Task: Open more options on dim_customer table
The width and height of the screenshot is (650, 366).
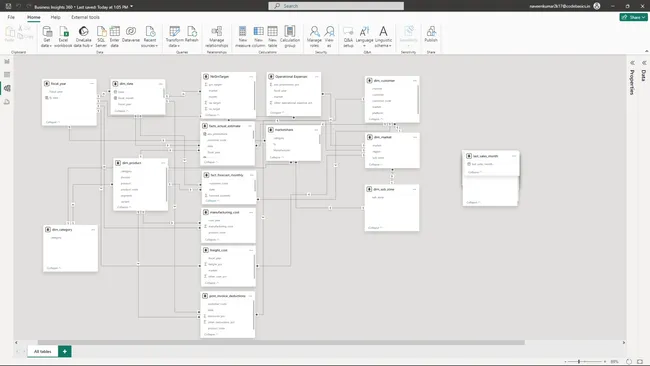Action: coord(415,80)
